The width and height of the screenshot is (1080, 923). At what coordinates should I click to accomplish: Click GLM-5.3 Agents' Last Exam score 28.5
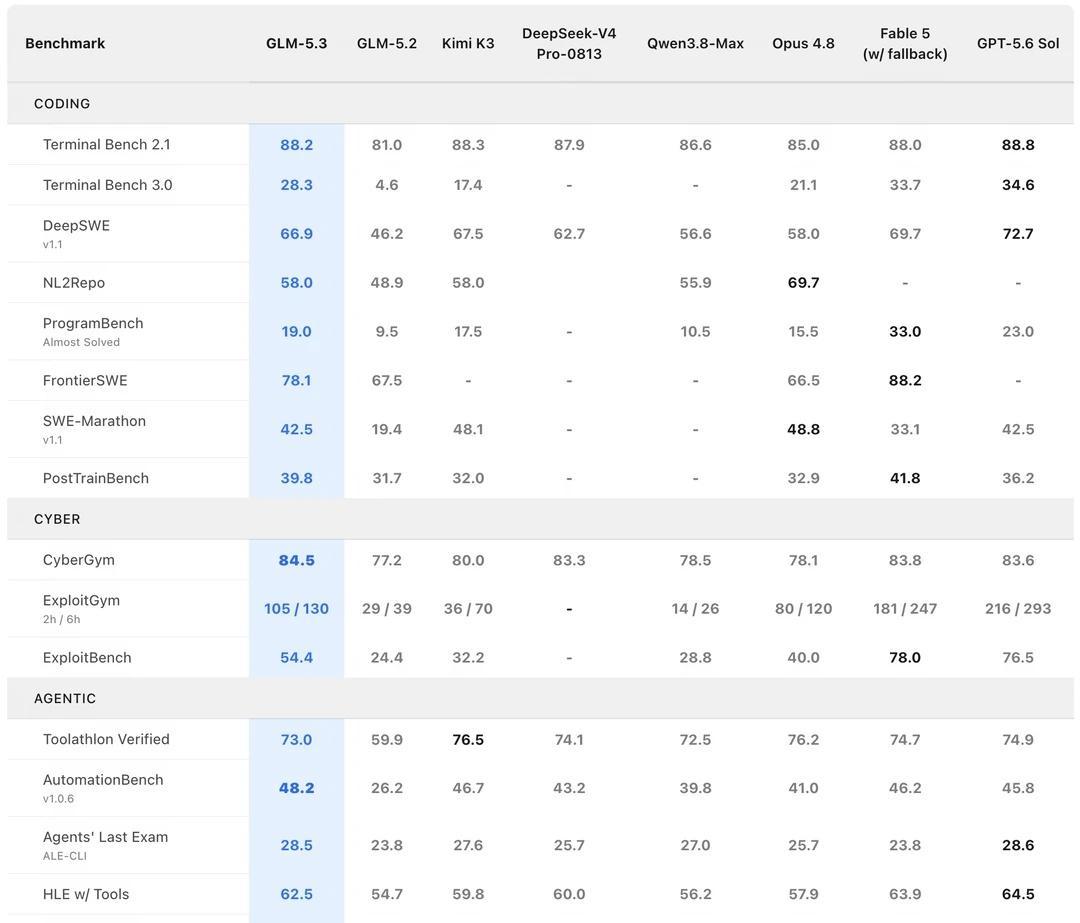296,845
